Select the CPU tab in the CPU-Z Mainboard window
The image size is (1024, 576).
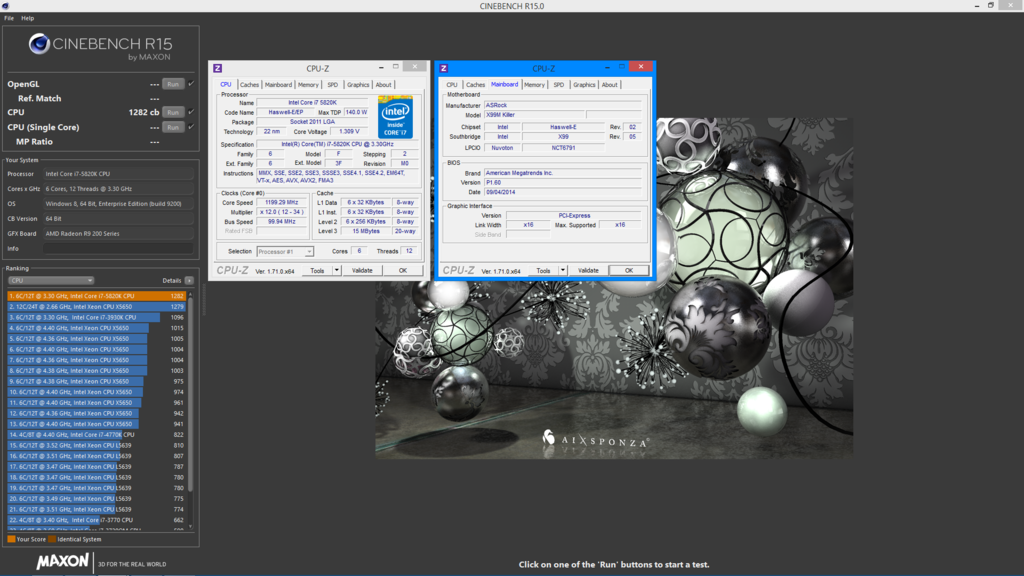point(452,85)
